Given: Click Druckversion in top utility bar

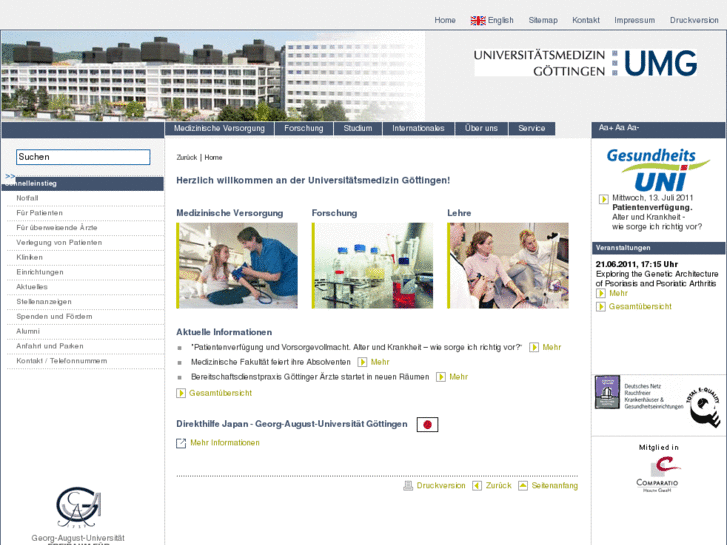Looking at the screenshot, I should (694, 20).
